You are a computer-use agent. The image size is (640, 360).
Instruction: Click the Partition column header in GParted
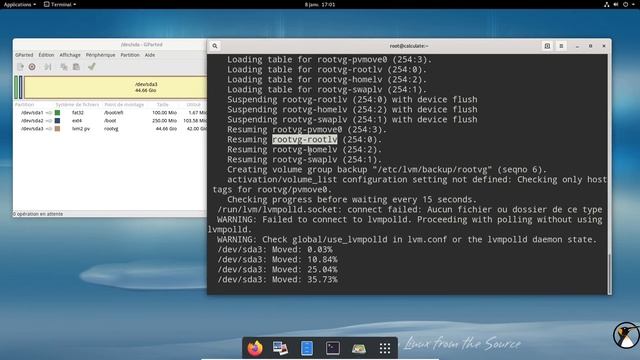tap(24, 105)
